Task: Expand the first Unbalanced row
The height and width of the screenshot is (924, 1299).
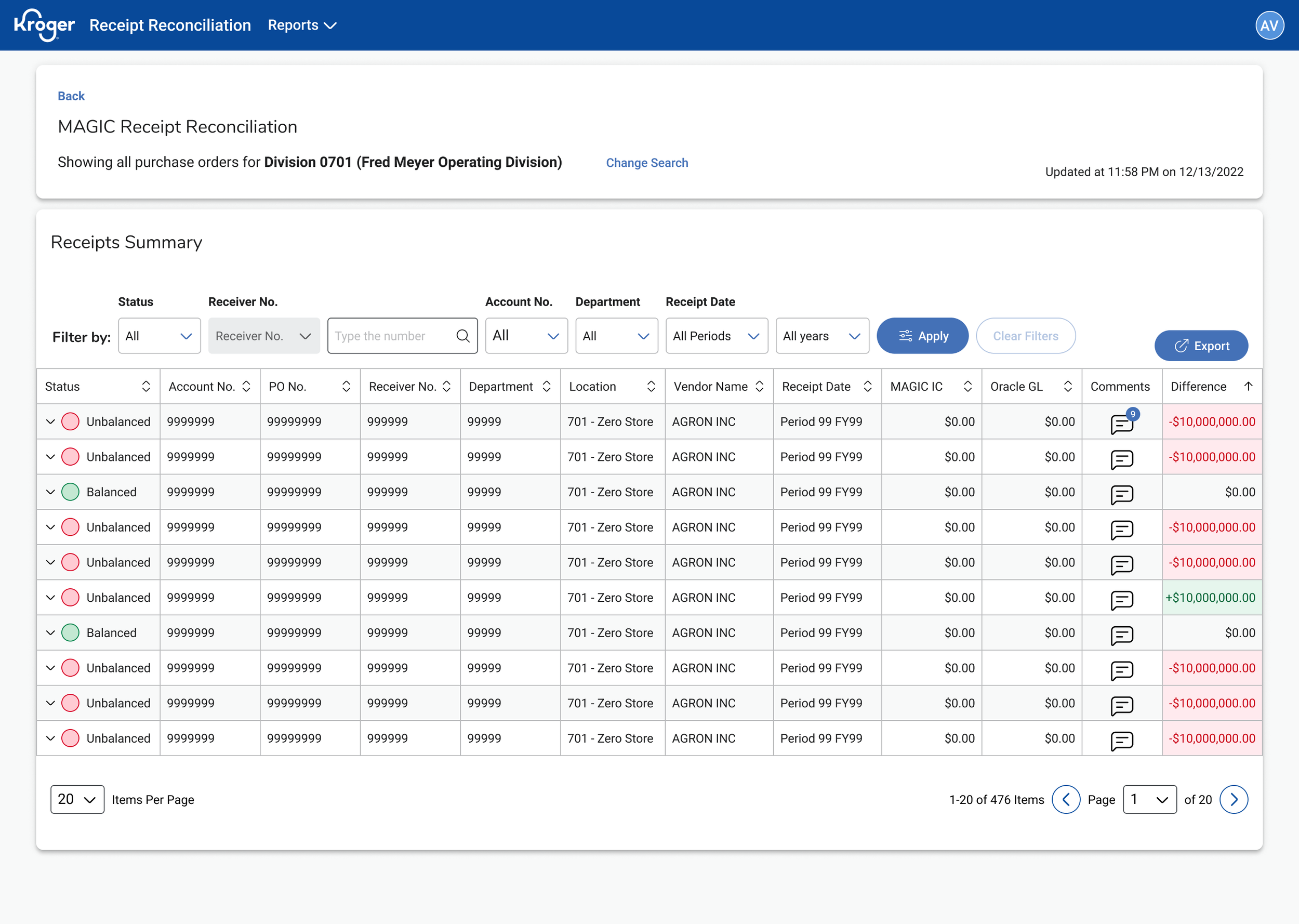Action: click(x=50, y=421)
